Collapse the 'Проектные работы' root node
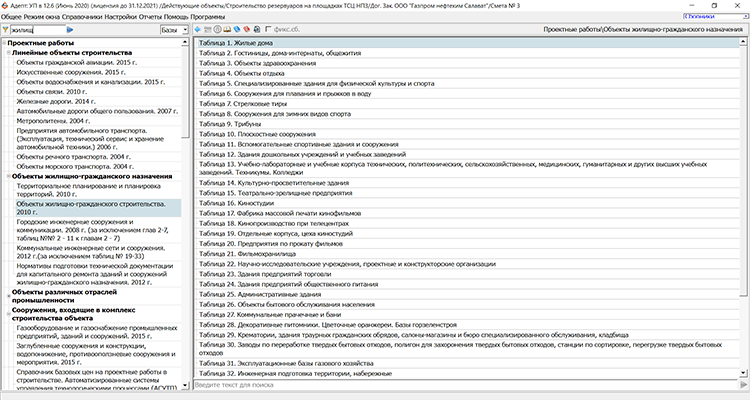This screenshot has width=750, height=400. pyautogui.click(x=4, y=43)
